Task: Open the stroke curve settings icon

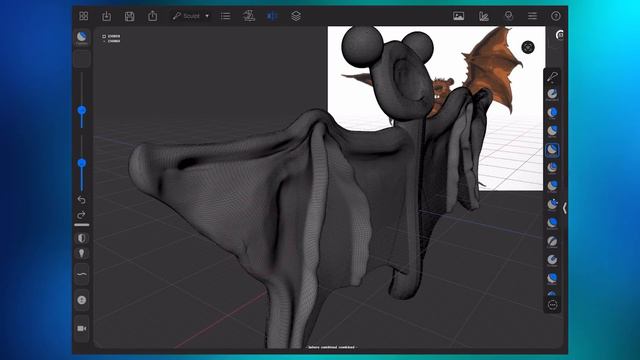Action: pyautogui.click(x=82, y=274)
